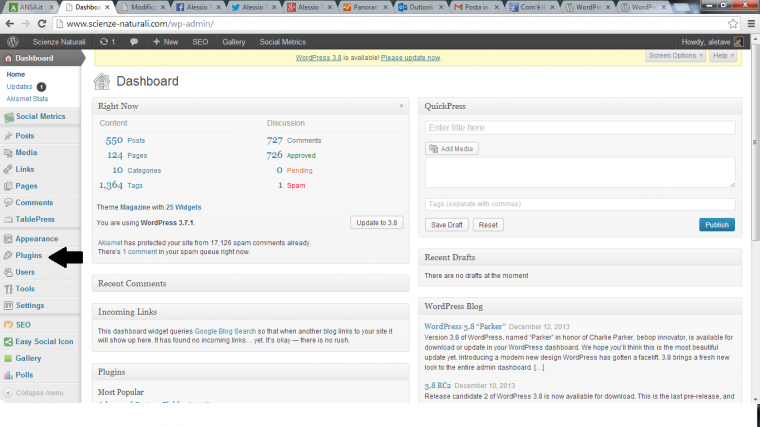Open the + New dropdown in the admin bar
The width and height of the screenshot is (760, 427).
165,42
